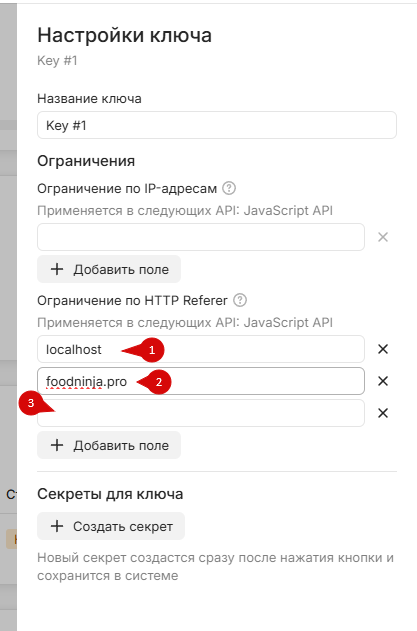Focus the empty IP-address input field
The image size is (417, 631).
[201, 237]
